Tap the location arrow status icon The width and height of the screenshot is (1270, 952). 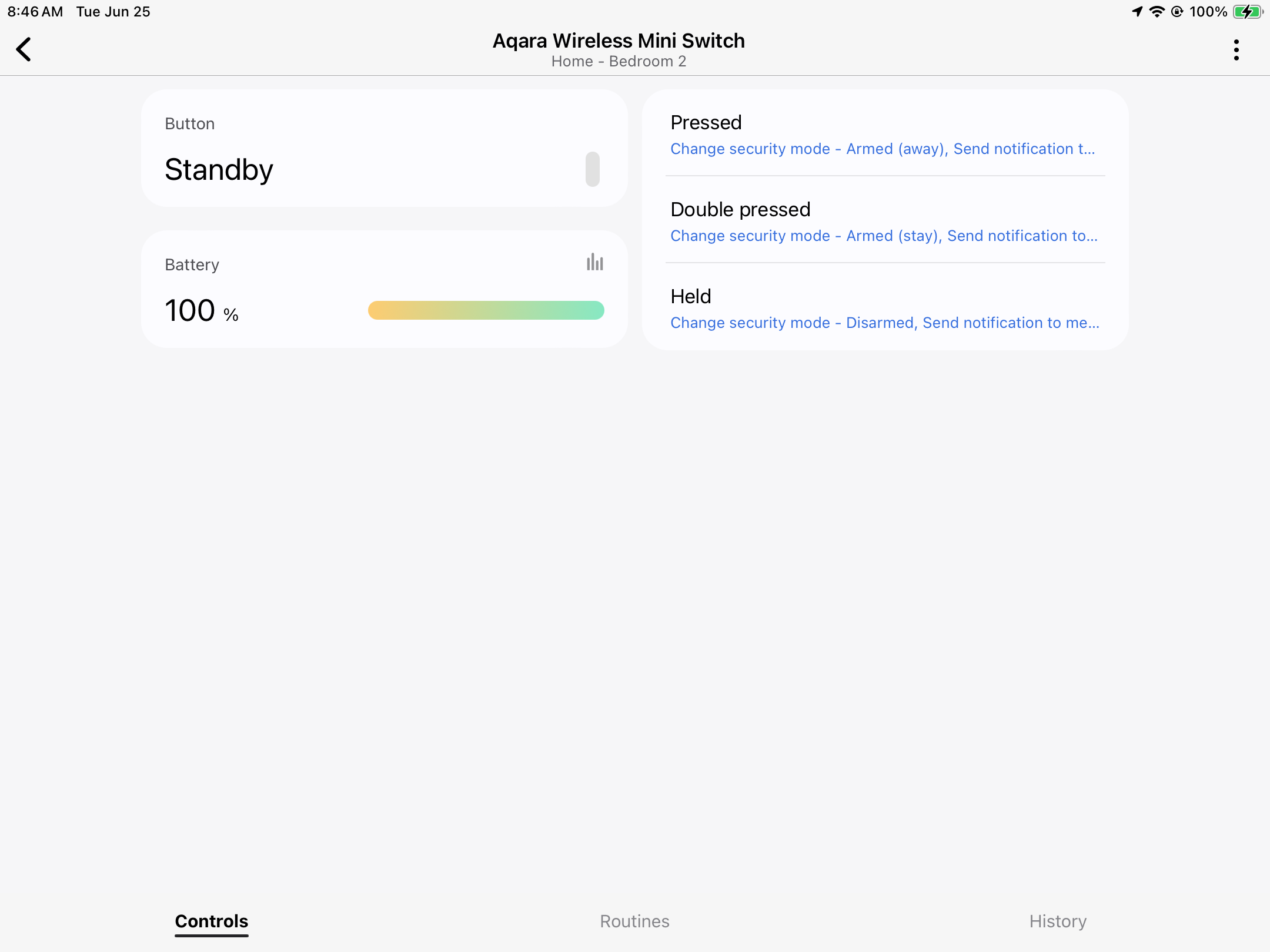(x=1137, y=12)
